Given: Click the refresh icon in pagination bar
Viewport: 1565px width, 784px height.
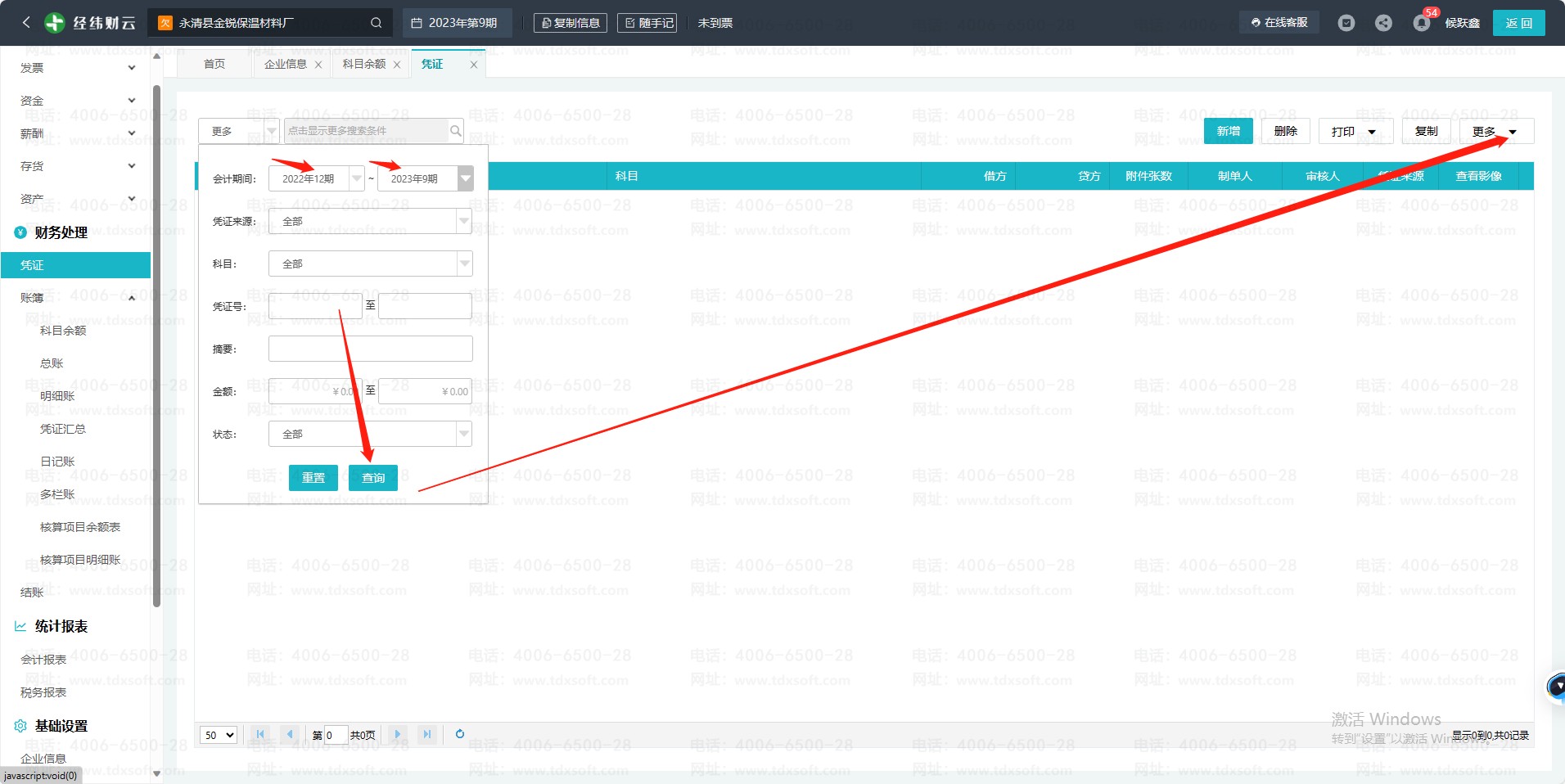Looking at the screenshot, I should point(460,734).
